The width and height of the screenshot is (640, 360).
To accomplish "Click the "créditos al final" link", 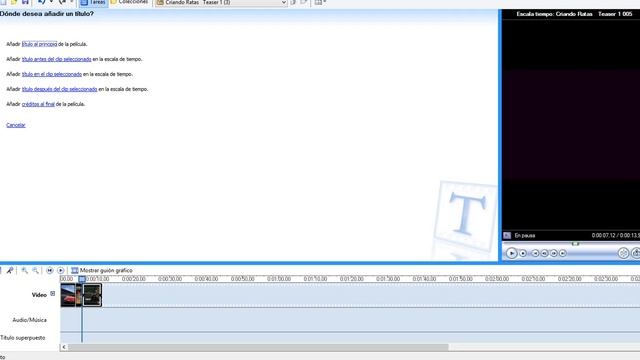I will (38, 104).
